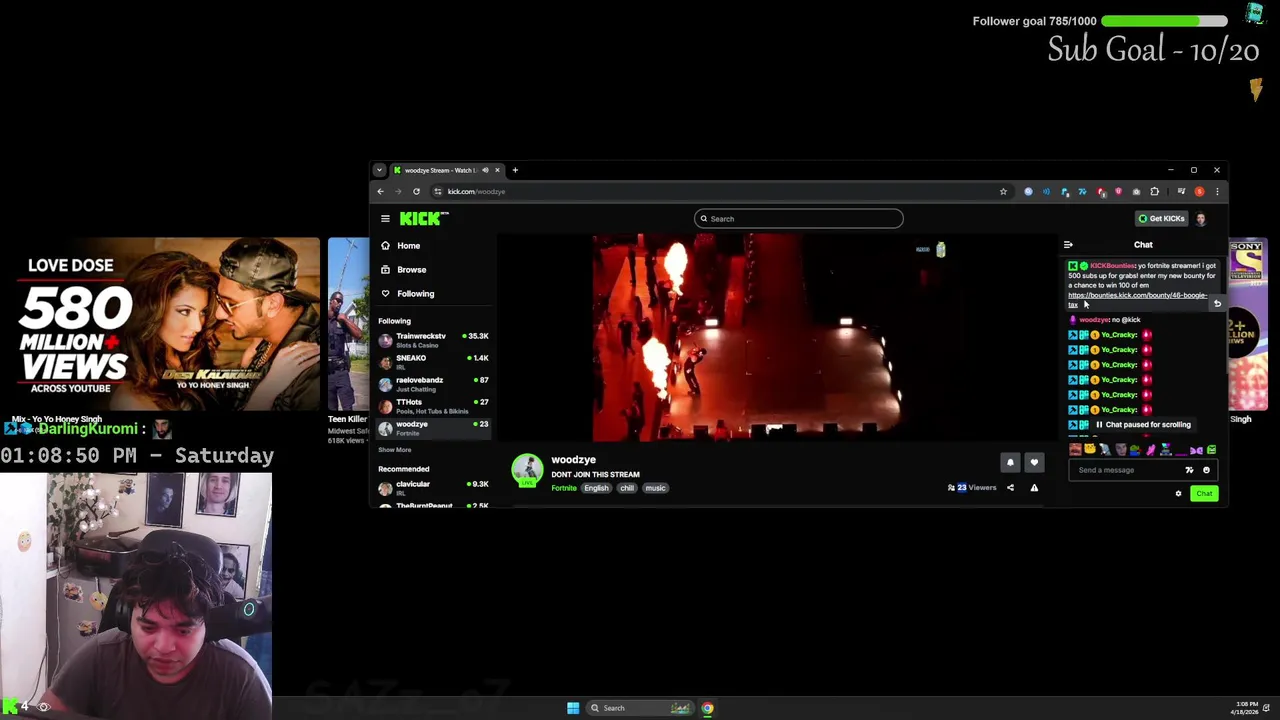Click the 23 Viewers count

click(972, 488)
